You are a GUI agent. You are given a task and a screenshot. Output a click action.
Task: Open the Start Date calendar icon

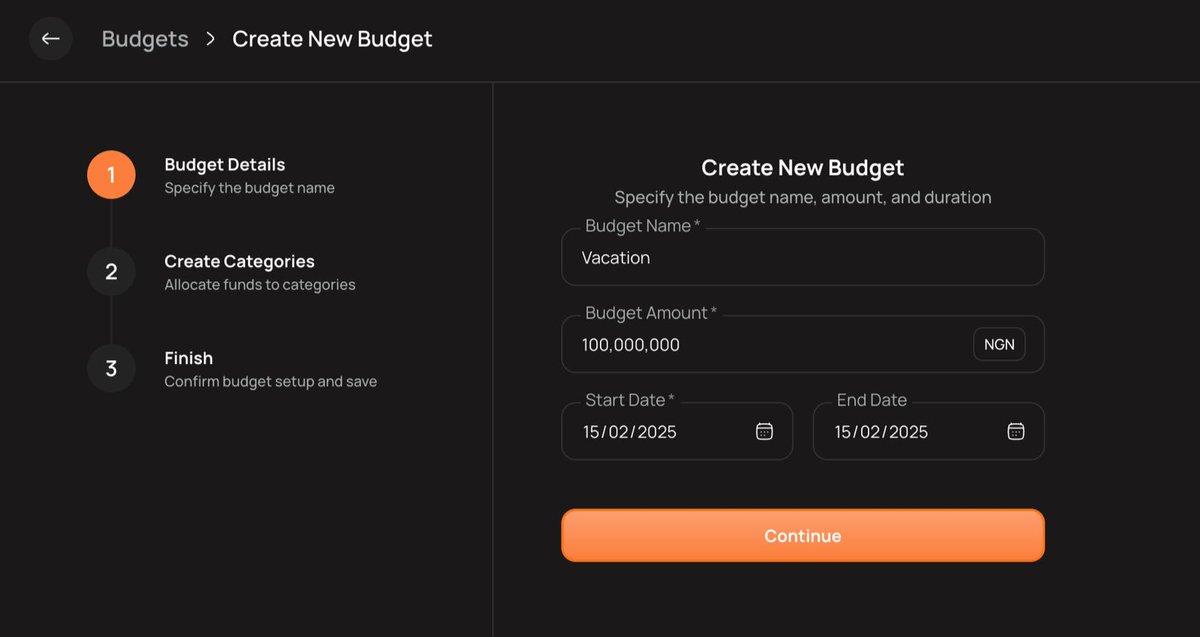764,431
